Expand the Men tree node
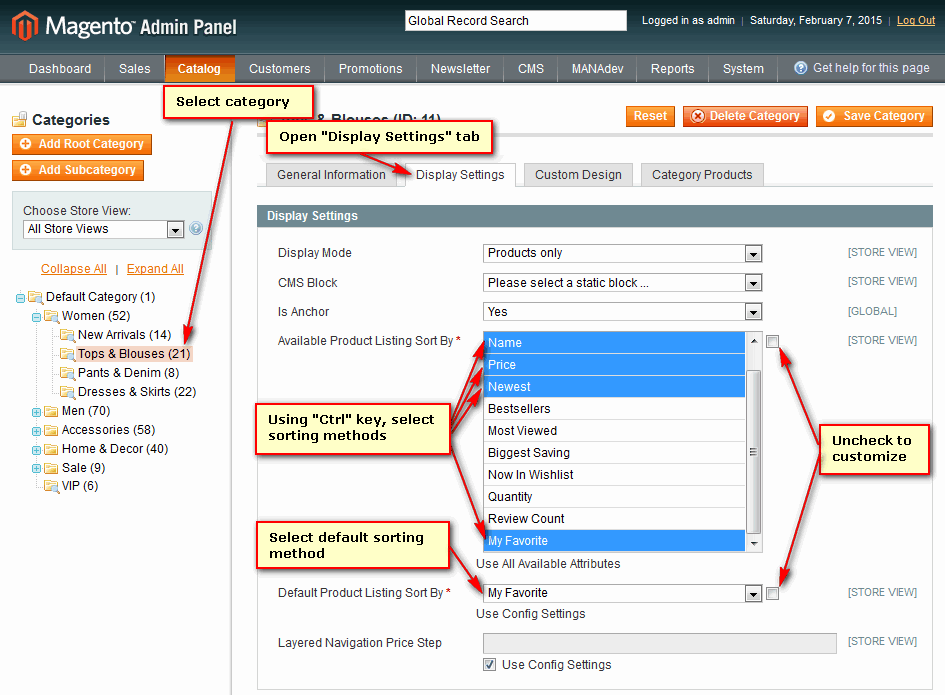Image resolution: width=945 pixels, height=695 pixels. [x=36, y=412]
